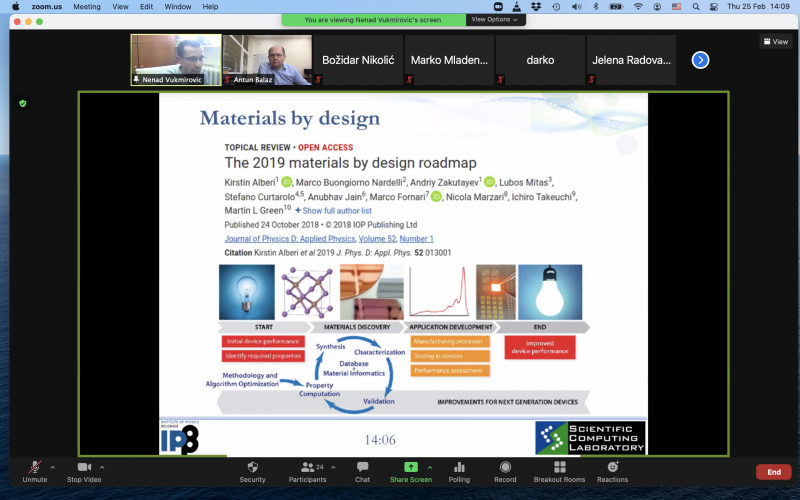Open the Reactions menu
The width and height of the screenshot is (800, 500).
[613, 471]
